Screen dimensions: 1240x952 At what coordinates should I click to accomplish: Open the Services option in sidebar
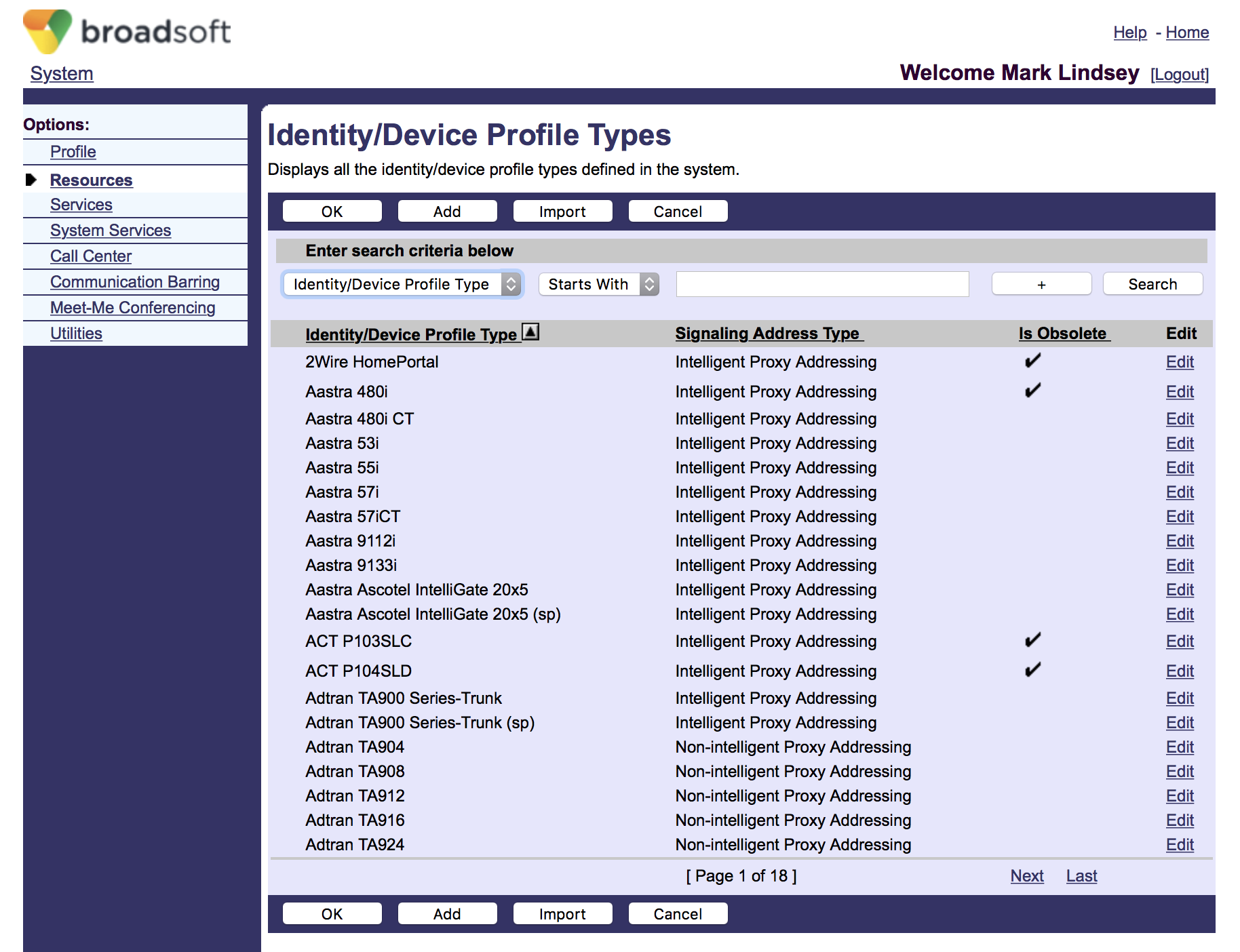click(x=81, y=205)
